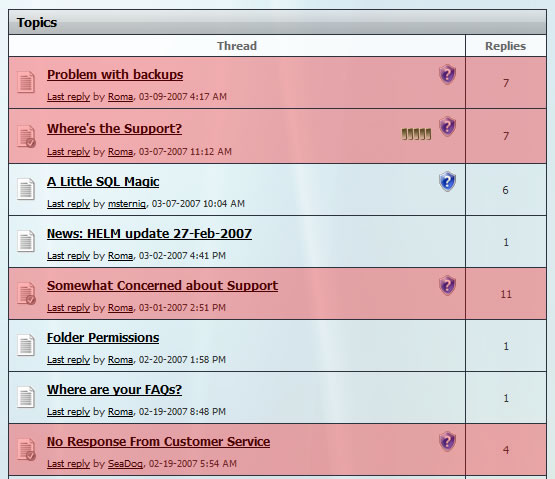Click the checked document icon beside Where's the Support?

tap(26, 136)
